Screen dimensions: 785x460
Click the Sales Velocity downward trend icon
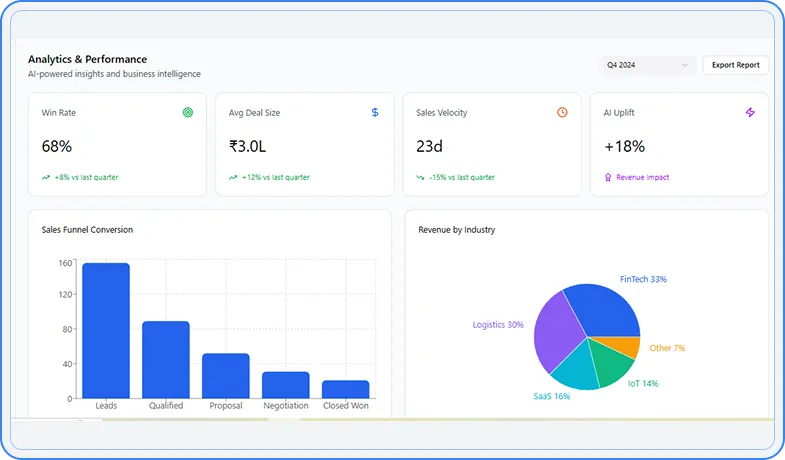(421, 177)
